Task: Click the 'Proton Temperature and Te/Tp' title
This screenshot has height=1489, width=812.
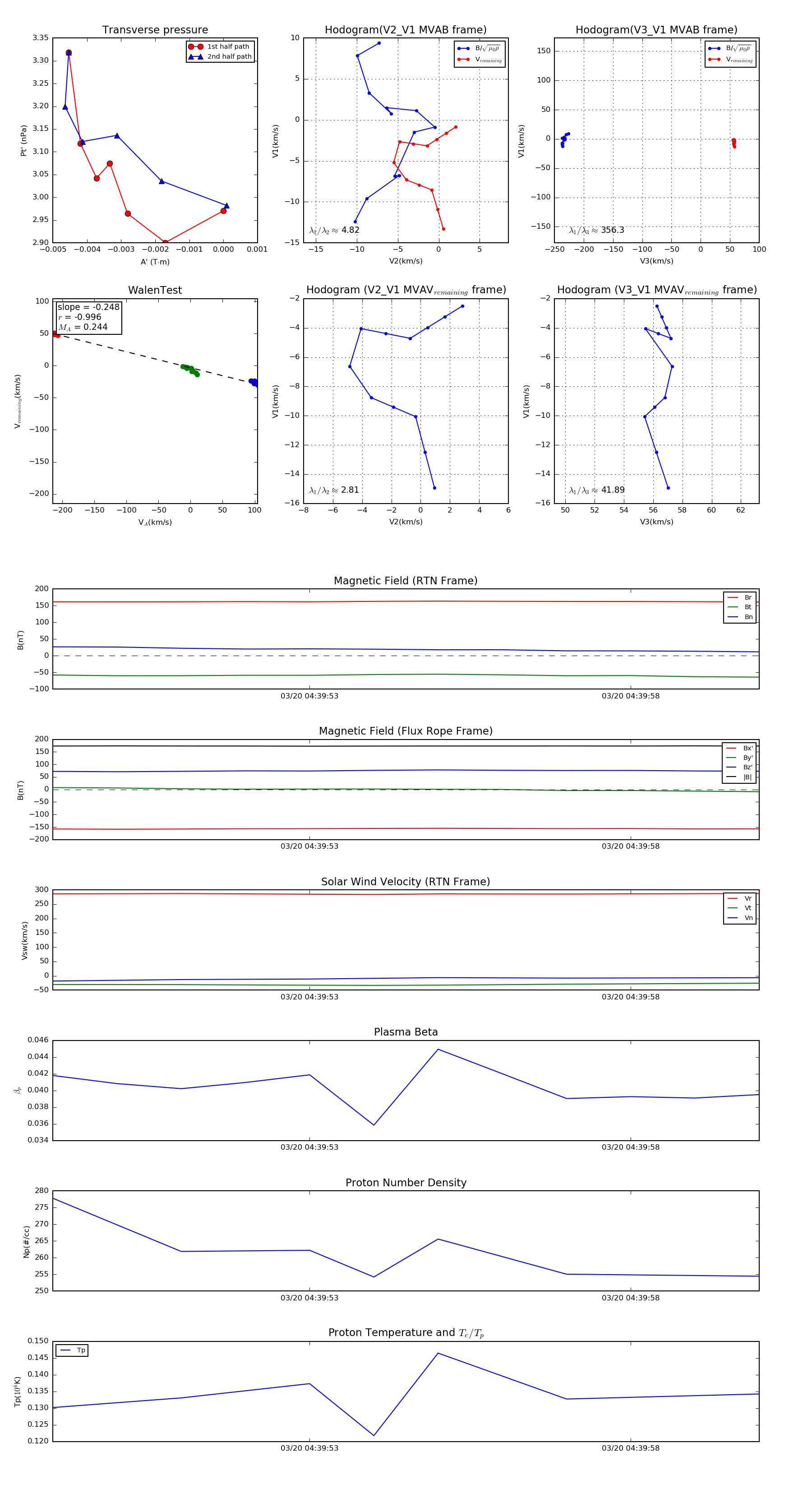Action: (406, 1333)
